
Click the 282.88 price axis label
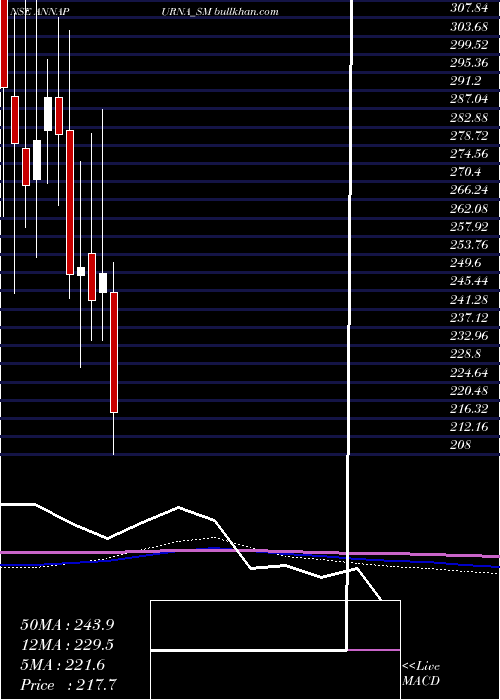click(x=469, y=117)
